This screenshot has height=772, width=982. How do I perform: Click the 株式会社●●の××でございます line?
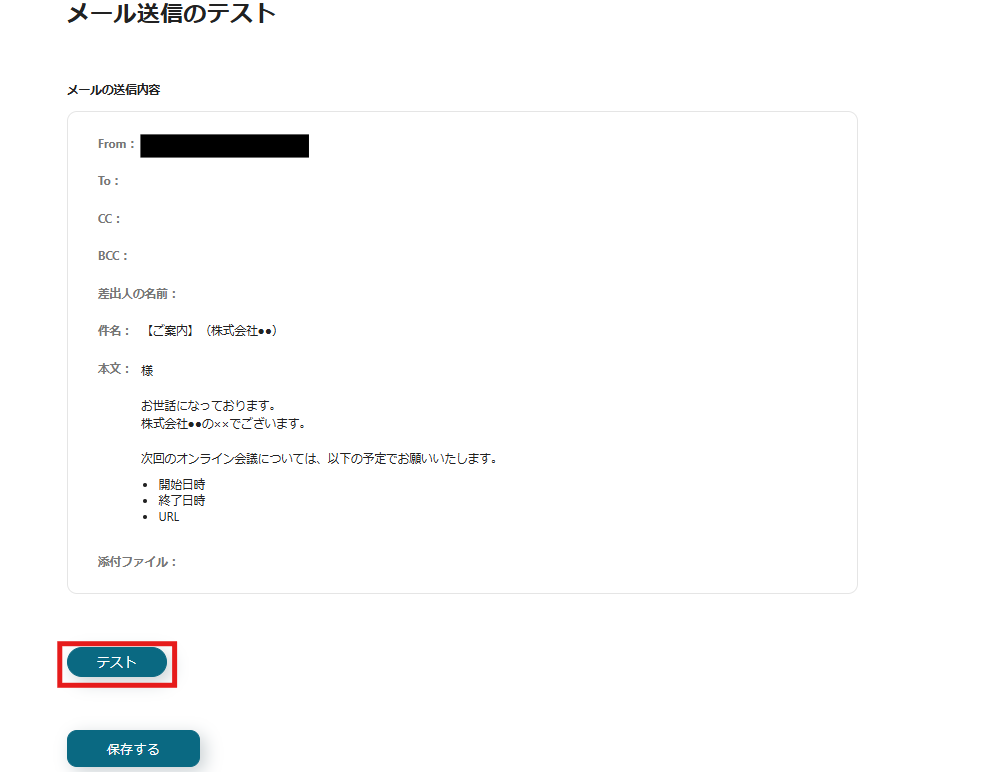pyautogui.click(x=224, y=424)
